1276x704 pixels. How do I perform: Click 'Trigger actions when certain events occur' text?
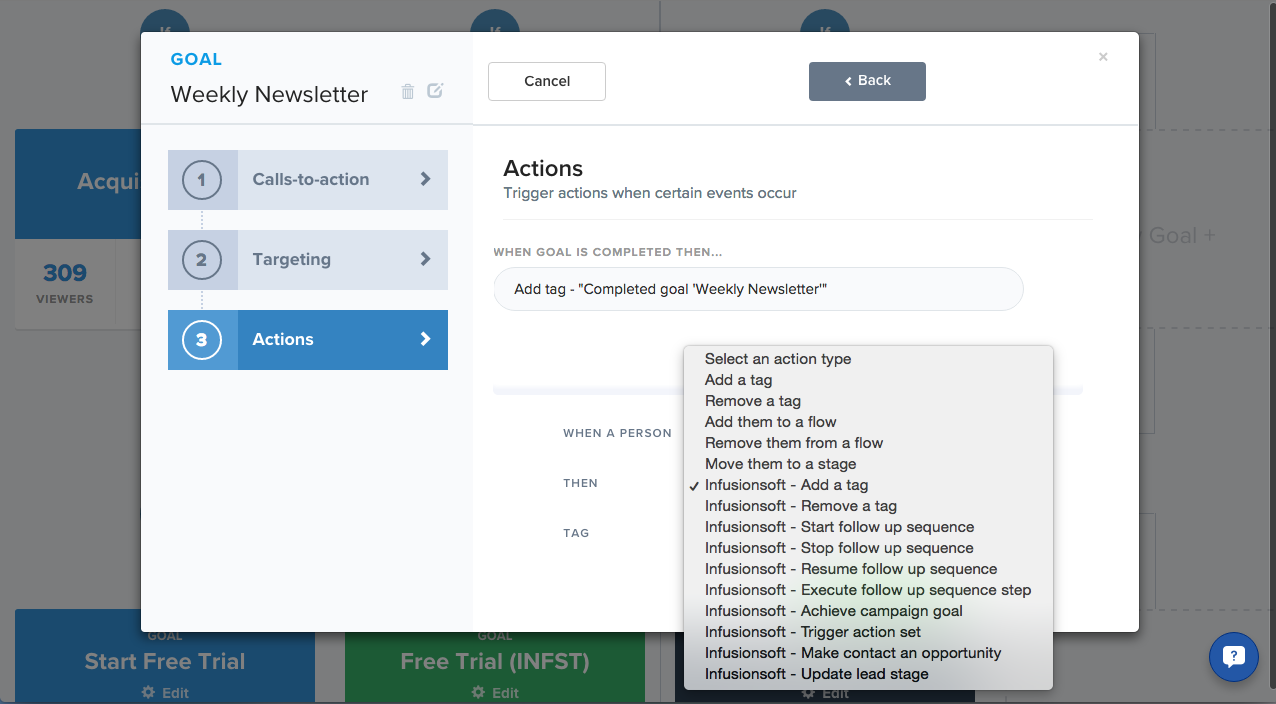pyautogui.click(x=650, y=193)
